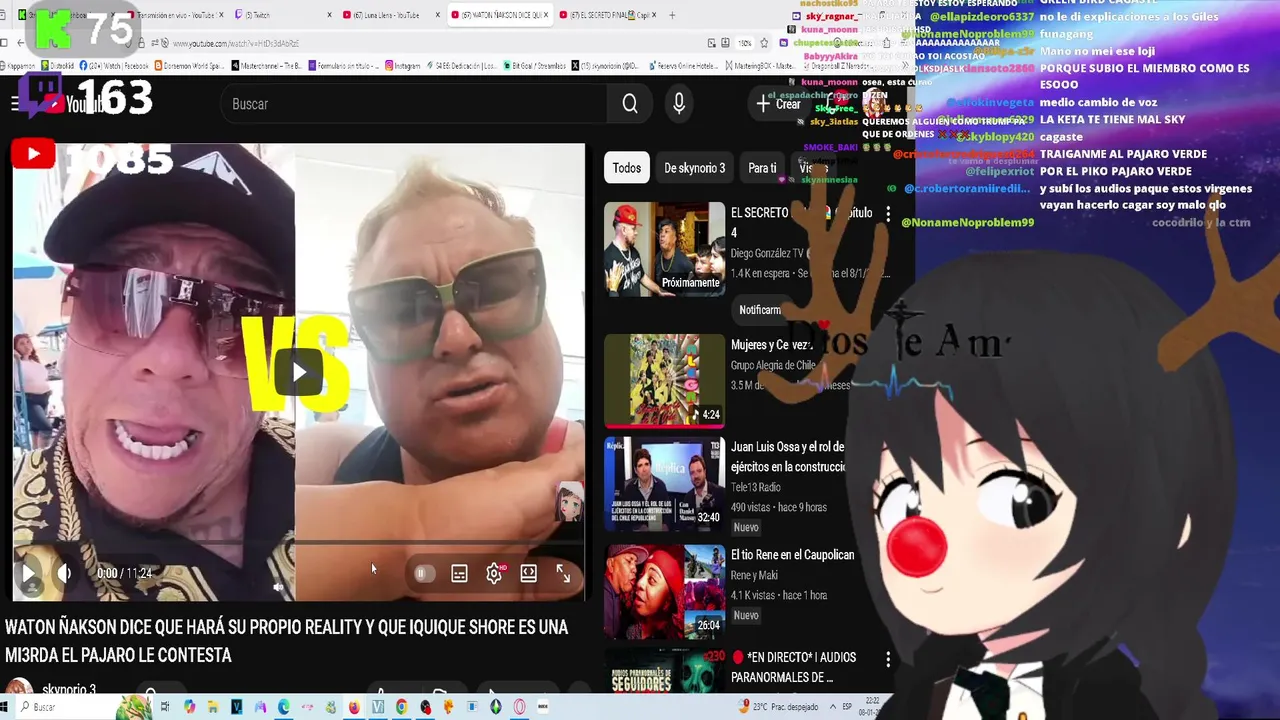This screenshot has width=1280, height=720.
Task: Start voice search with the microphone
Action: (679, 104)
